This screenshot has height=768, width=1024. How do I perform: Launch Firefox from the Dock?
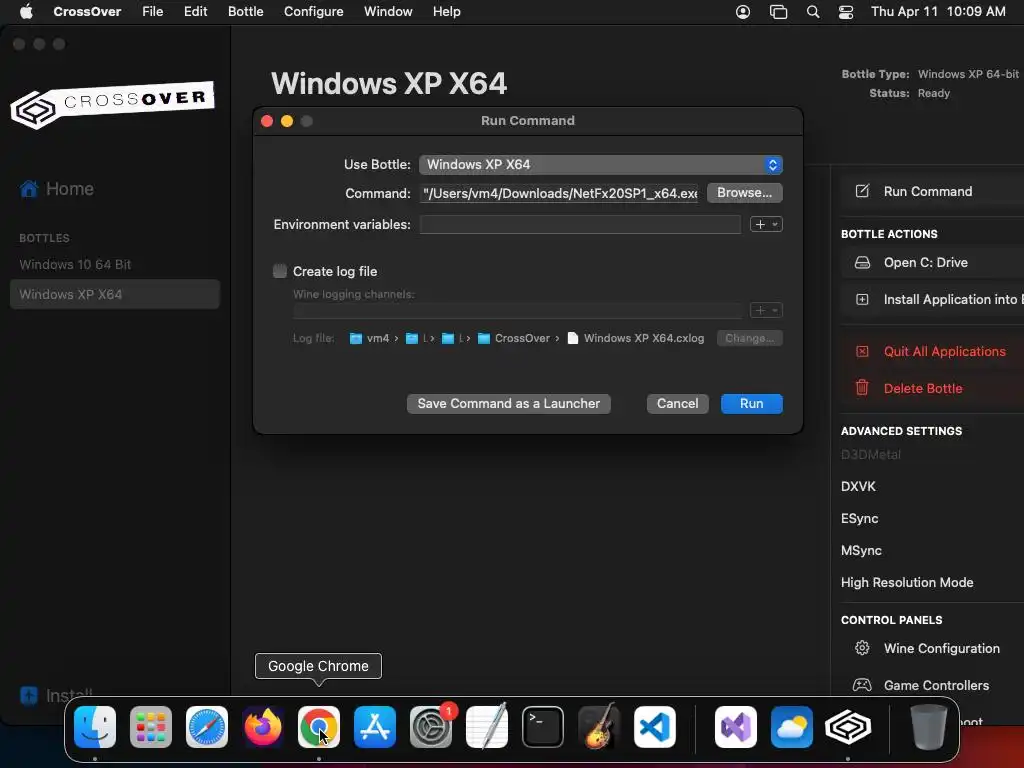[x=263, y=727]
